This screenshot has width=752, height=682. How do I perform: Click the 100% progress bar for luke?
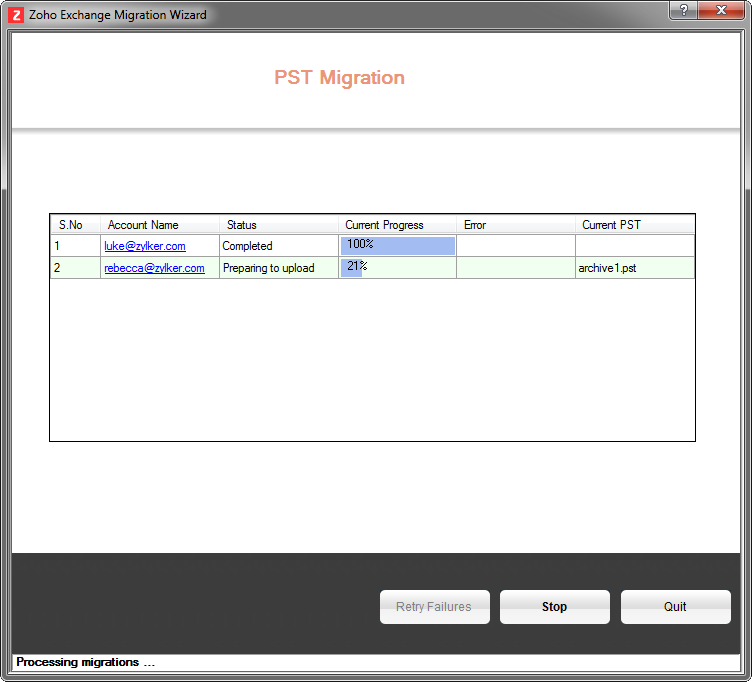coord(397,246)
